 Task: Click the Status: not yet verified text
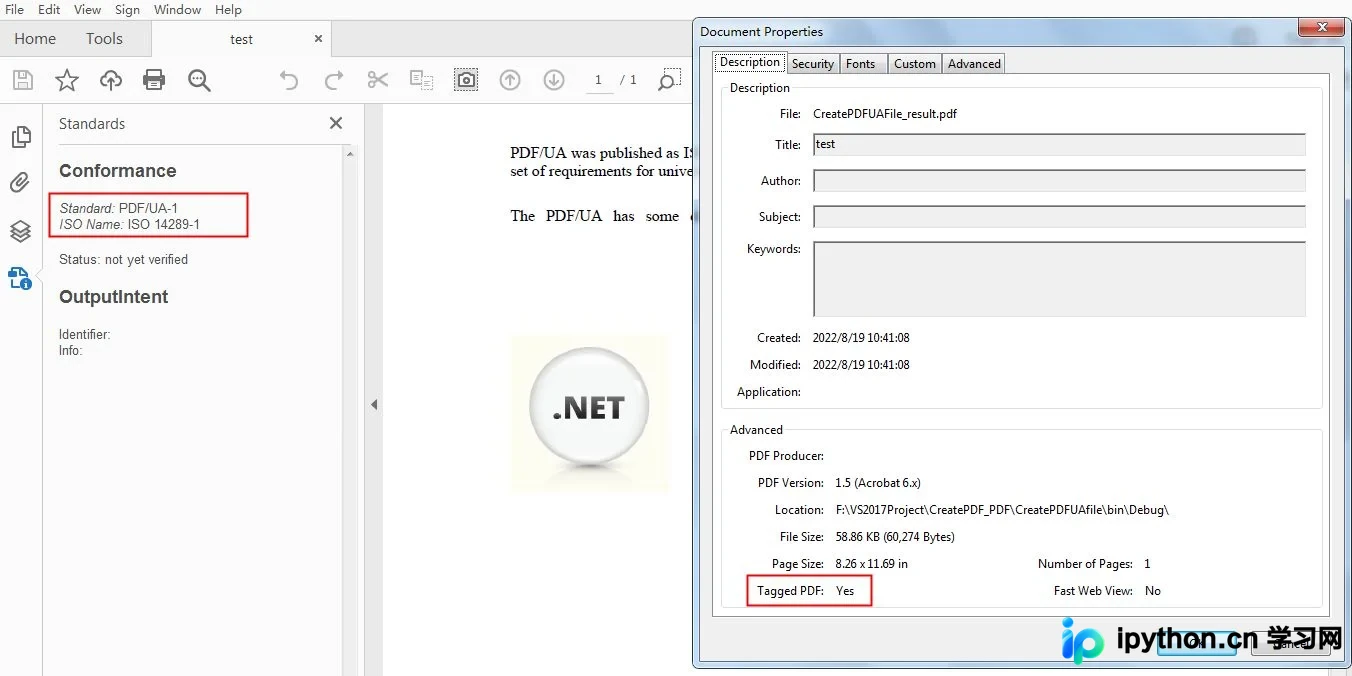(123, 259)
